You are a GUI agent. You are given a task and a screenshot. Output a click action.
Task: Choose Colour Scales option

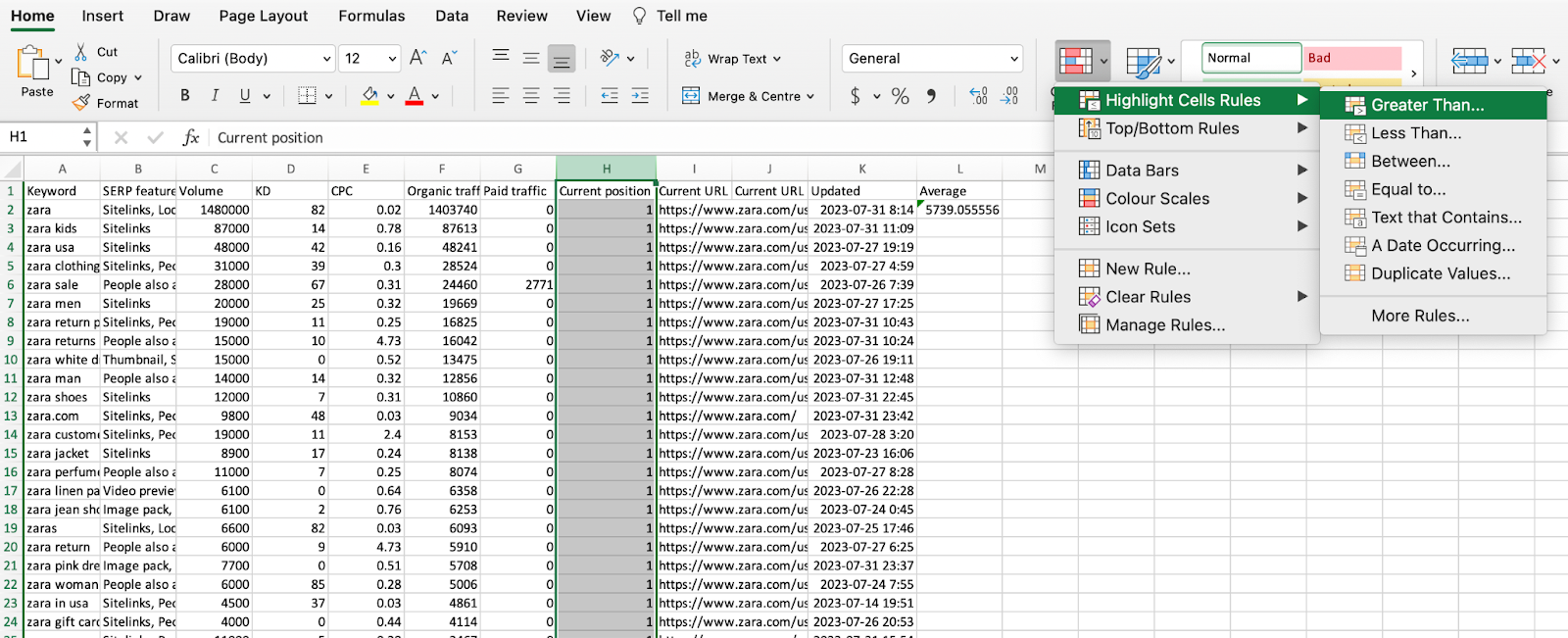click(1186, 198)
